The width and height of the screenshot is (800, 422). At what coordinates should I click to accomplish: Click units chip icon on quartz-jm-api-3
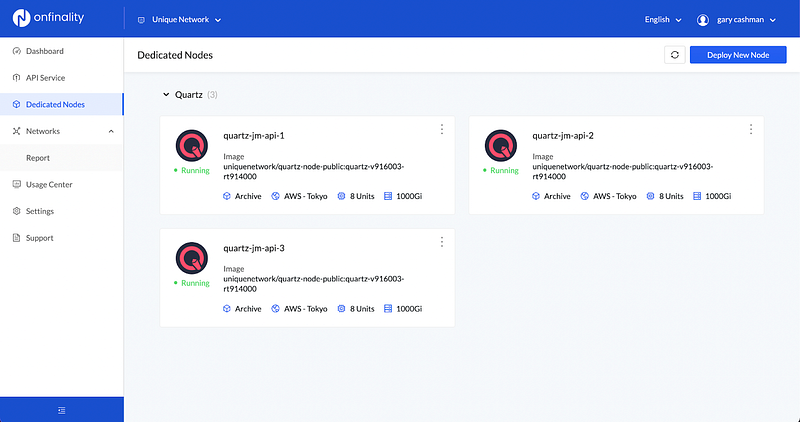tap(341, 309)
